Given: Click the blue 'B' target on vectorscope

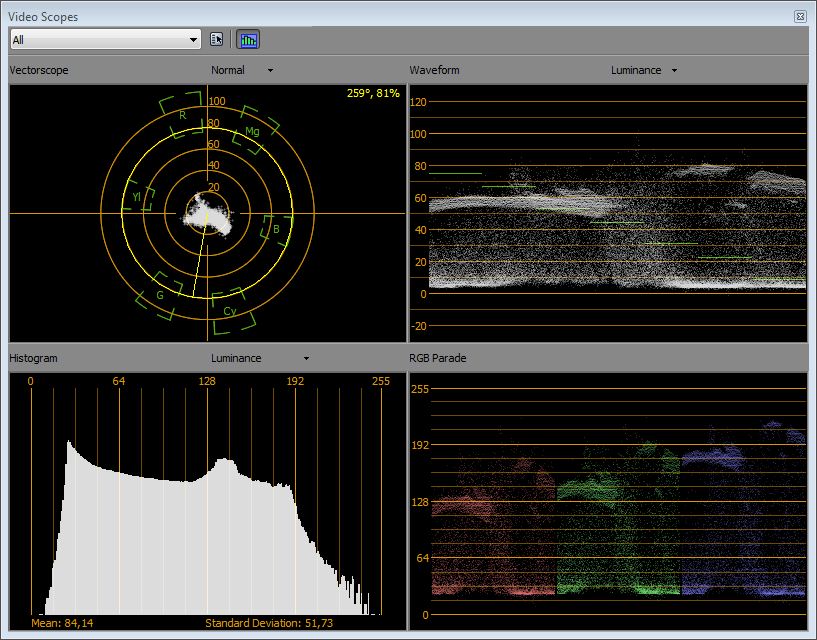Looking at the screenshot, I should [276, 229].
